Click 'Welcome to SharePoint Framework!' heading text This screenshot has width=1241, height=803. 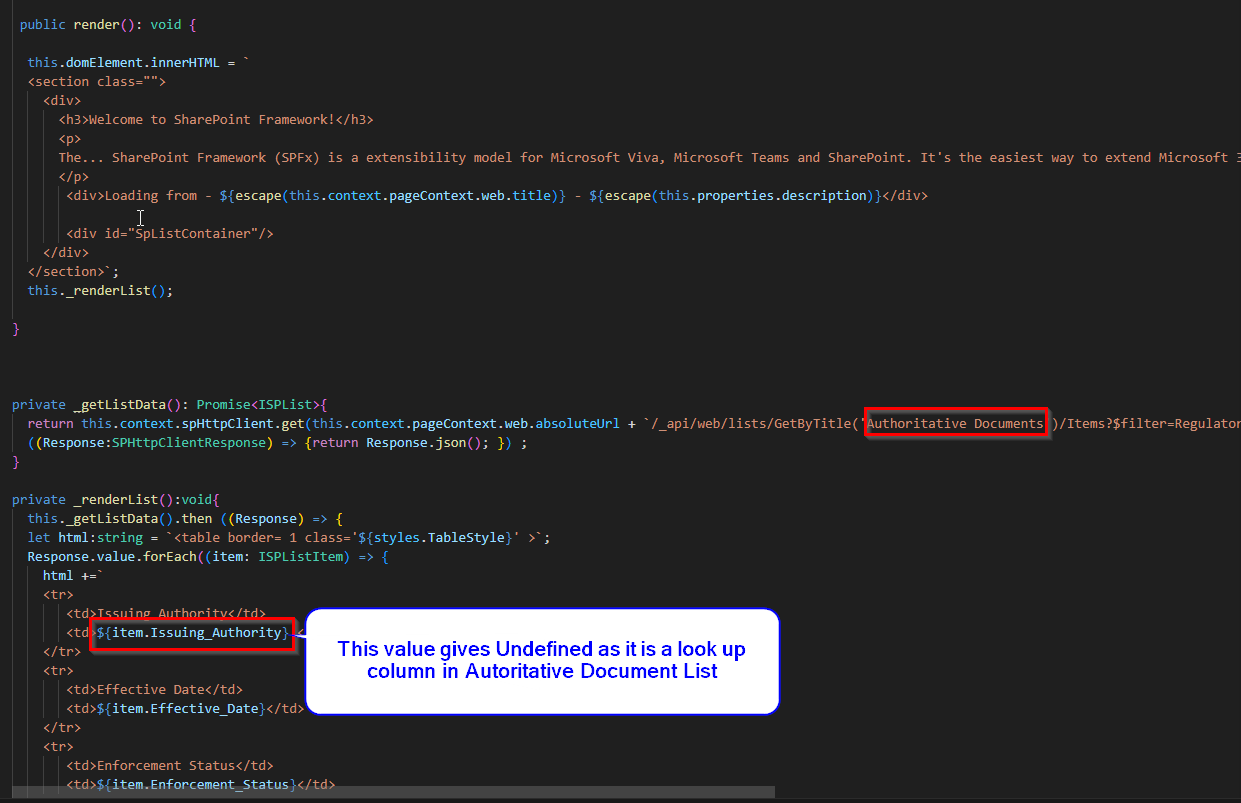point(212,119)
